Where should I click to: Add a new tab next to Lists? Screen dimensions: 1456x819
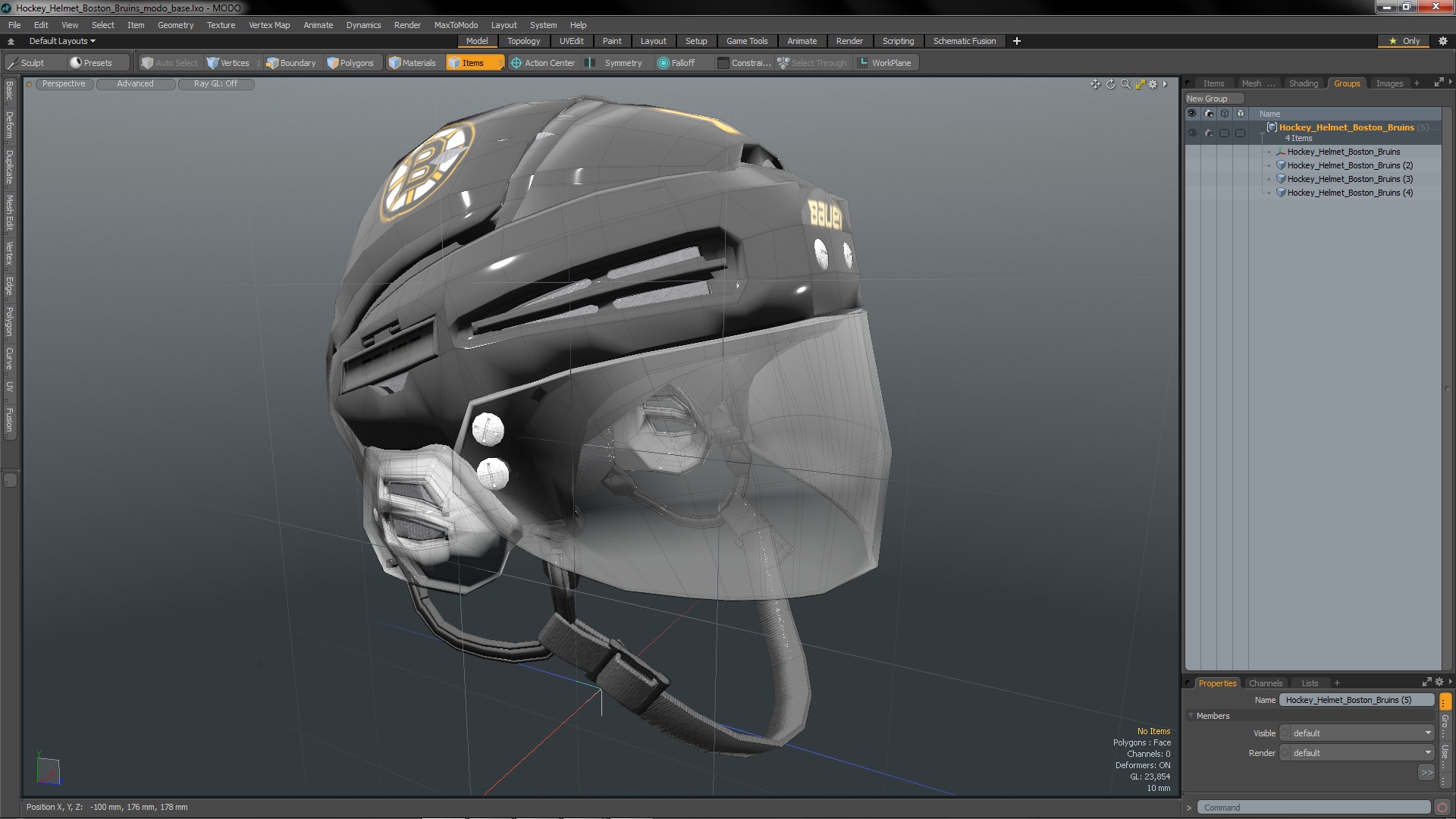[x=1337, y=683]
